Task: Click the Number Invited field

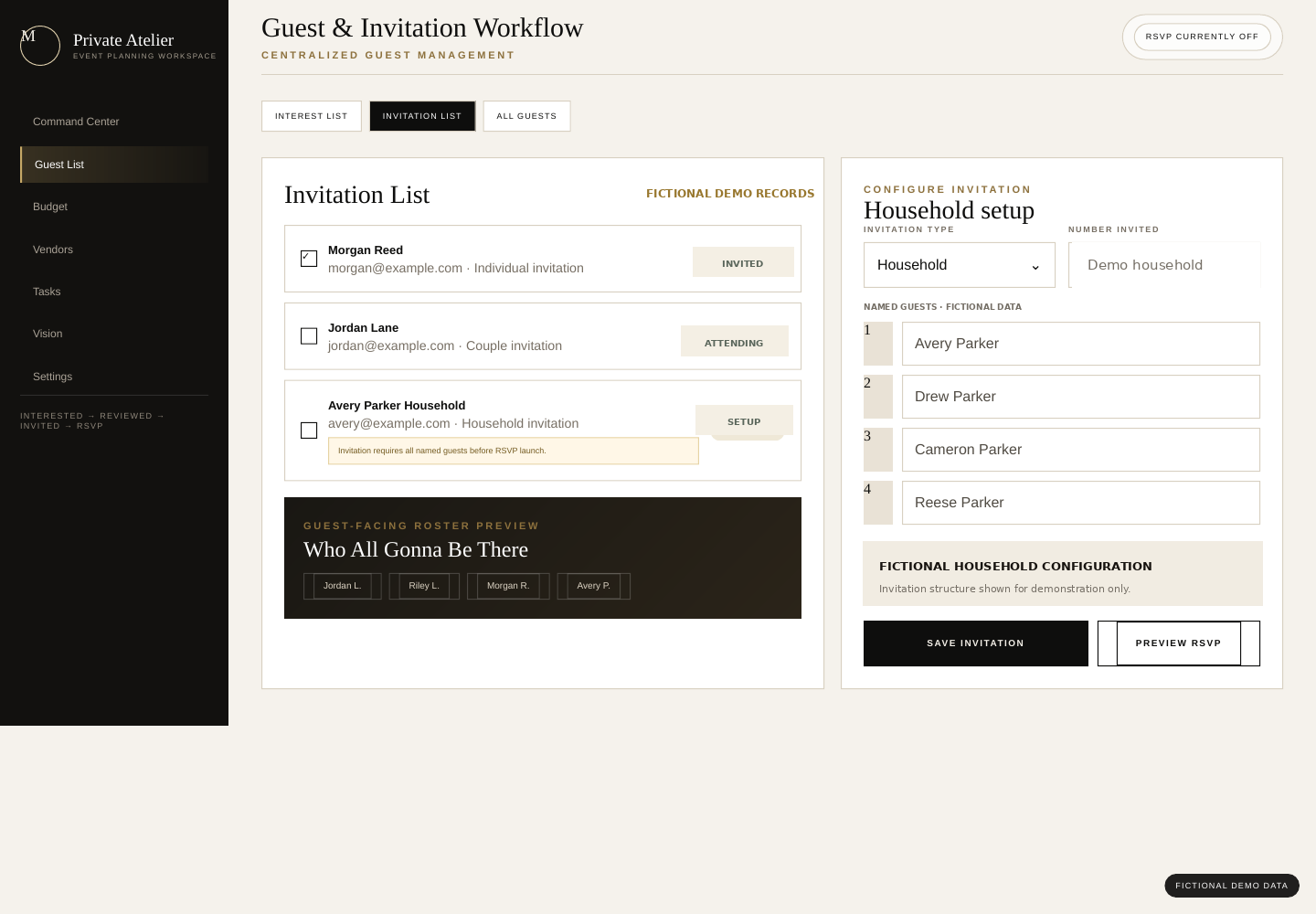Action: (1164, 265)
